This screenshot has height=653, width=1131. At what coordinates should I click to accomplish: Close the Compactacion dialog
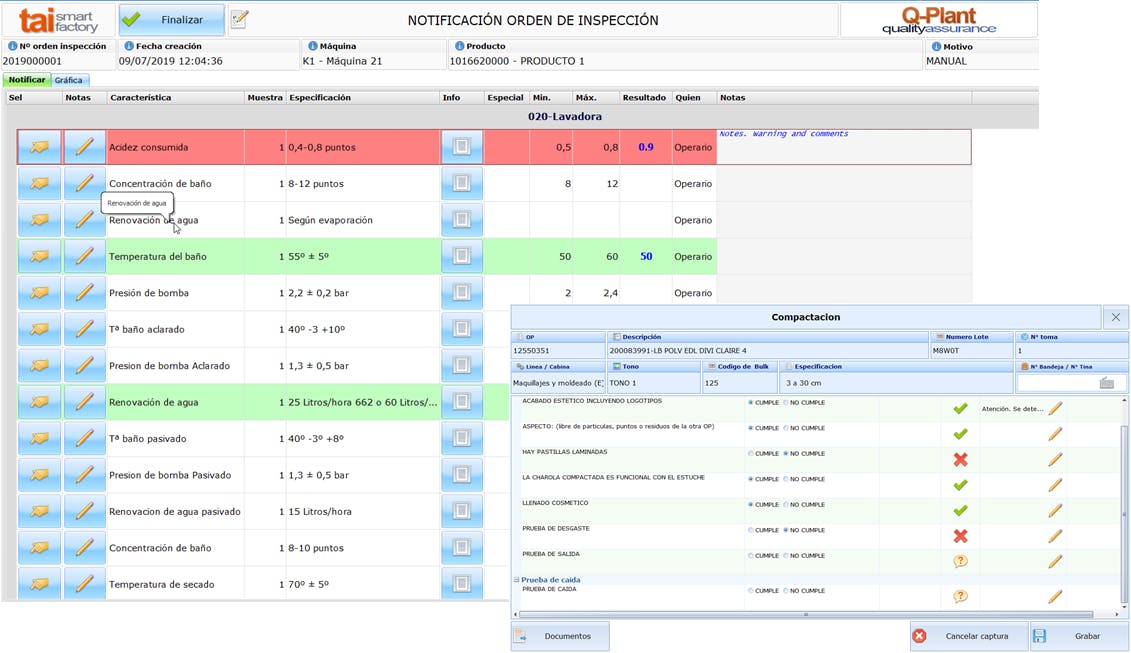point(1115,317)
